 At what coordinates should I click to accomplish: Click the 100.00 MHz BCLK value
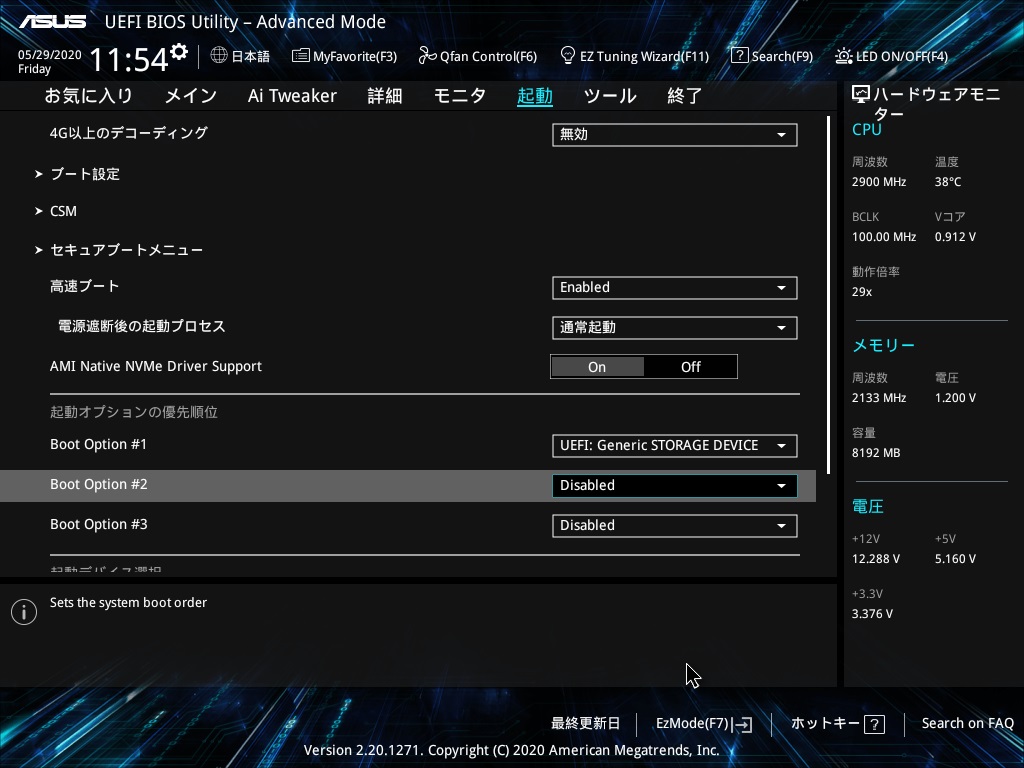884,237
